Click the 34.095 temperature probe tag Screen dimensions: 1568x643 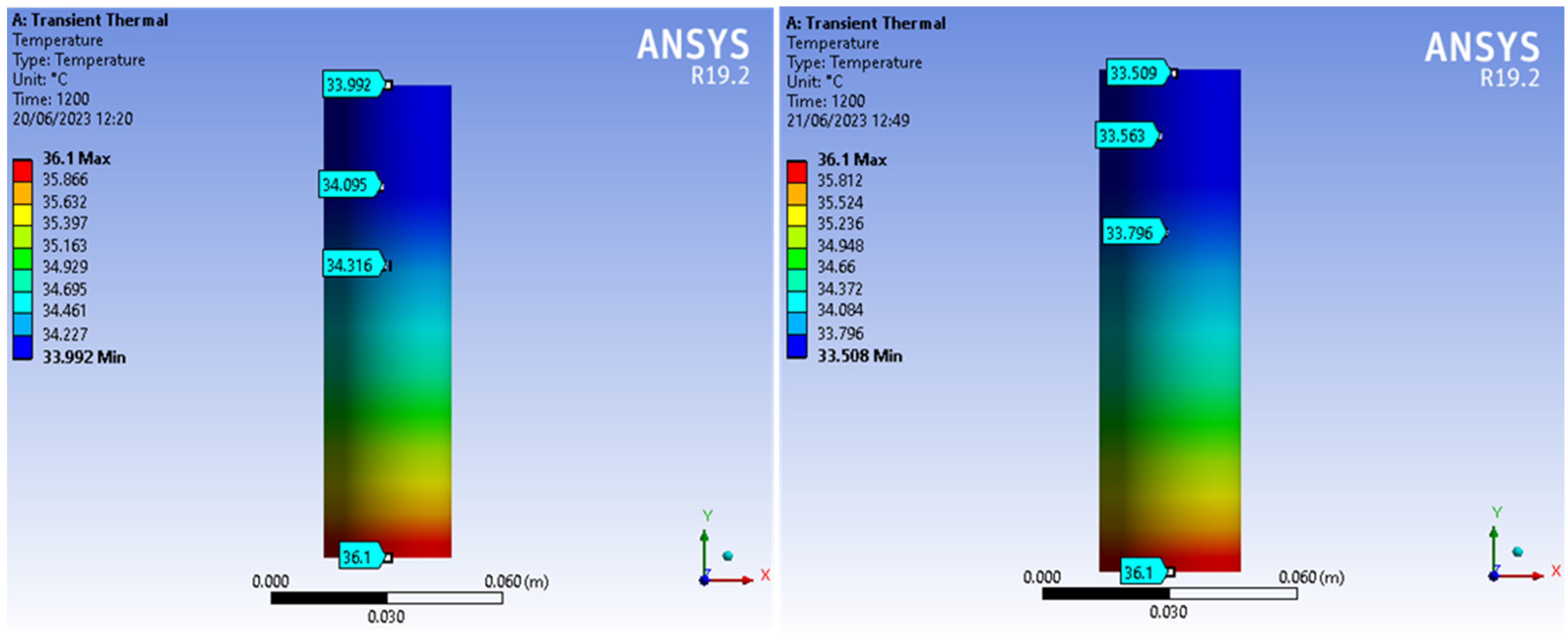tap(349, 185)
